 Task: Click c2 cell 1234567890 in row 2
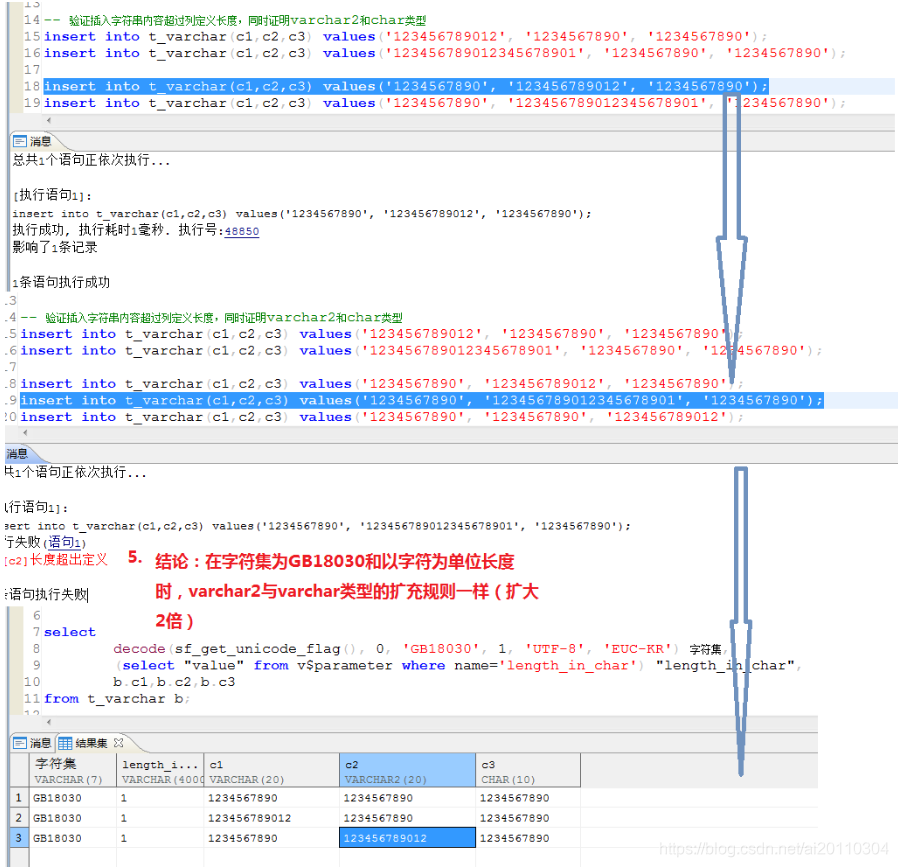pyautogui.click(x=407, y=818)
